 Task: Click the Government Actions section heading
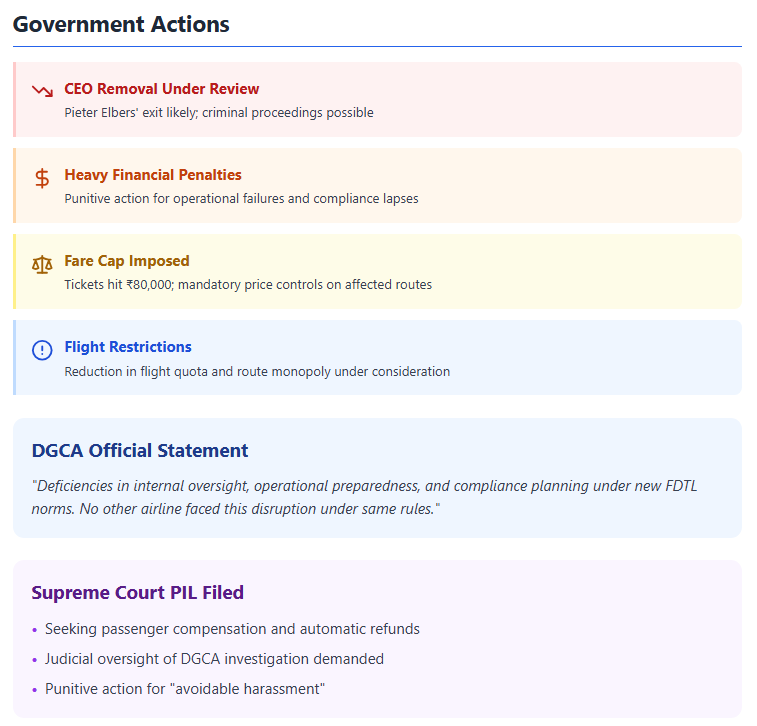tap(121, 24)
